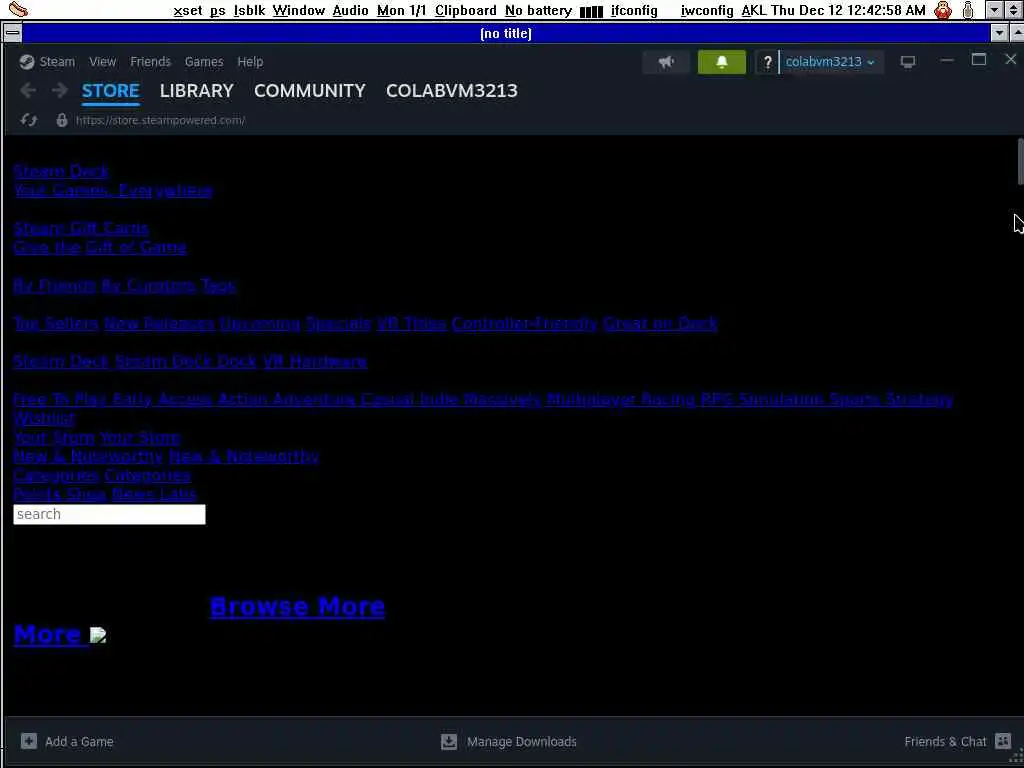Switch to the COMMUNITY tab
1024x768 pixels.
pyautogui.click(x=310, y=91)
